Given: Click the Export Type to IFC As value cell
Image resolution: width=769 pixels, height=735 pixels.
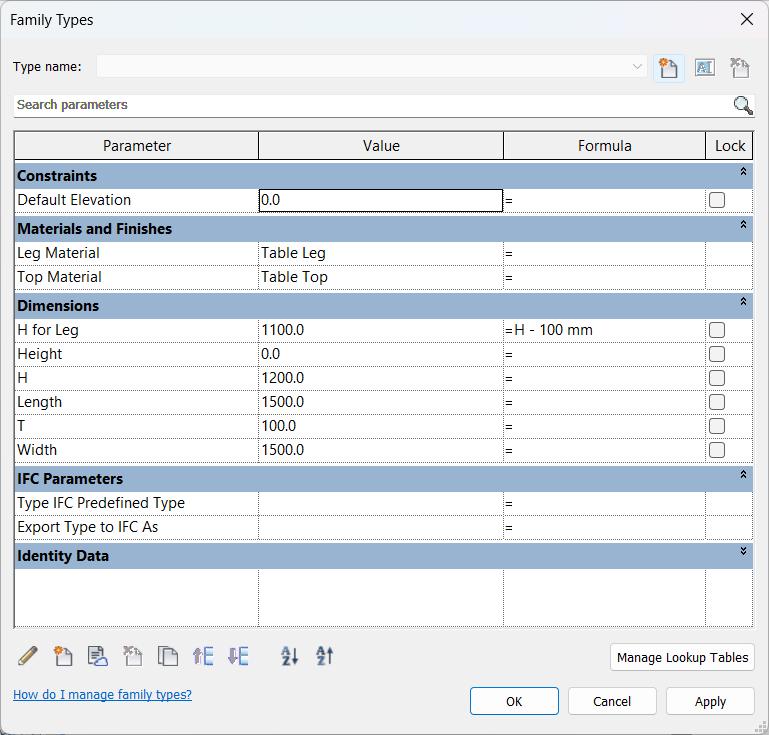Looking at the screenshot, I should click(381, 527).
